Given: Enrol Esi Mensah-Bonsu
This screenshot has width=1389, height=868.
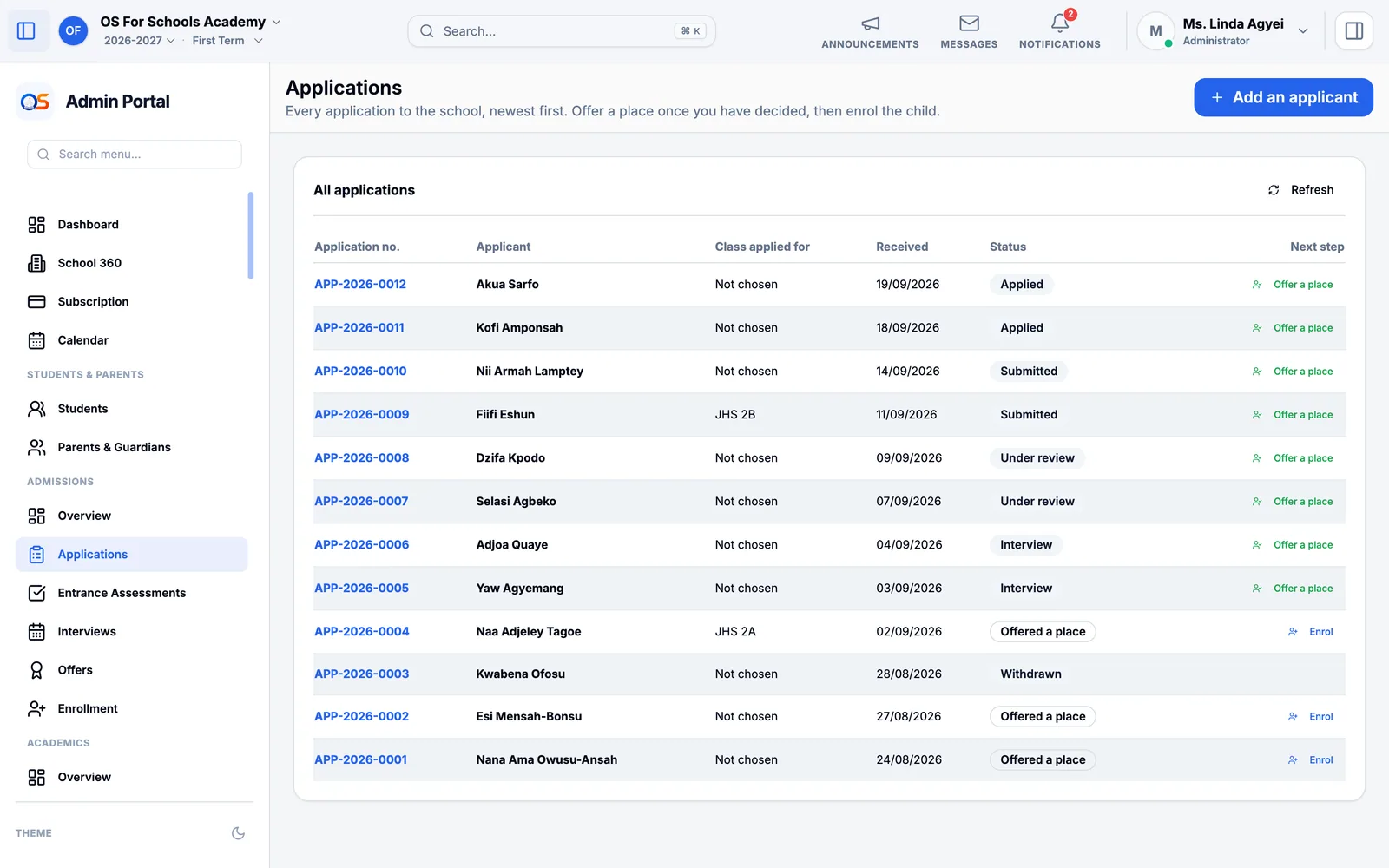Looking at the screenshot, I should [x=1310, y=717].
